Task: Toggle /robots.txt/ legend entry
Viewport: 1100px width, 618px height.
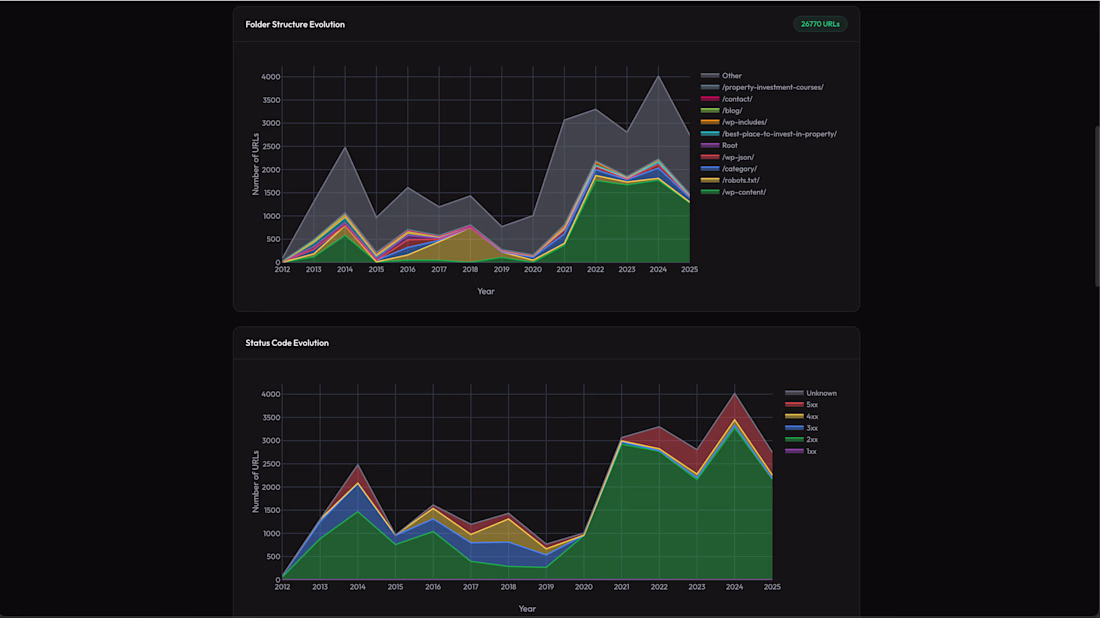Action: tap(730, 180)
